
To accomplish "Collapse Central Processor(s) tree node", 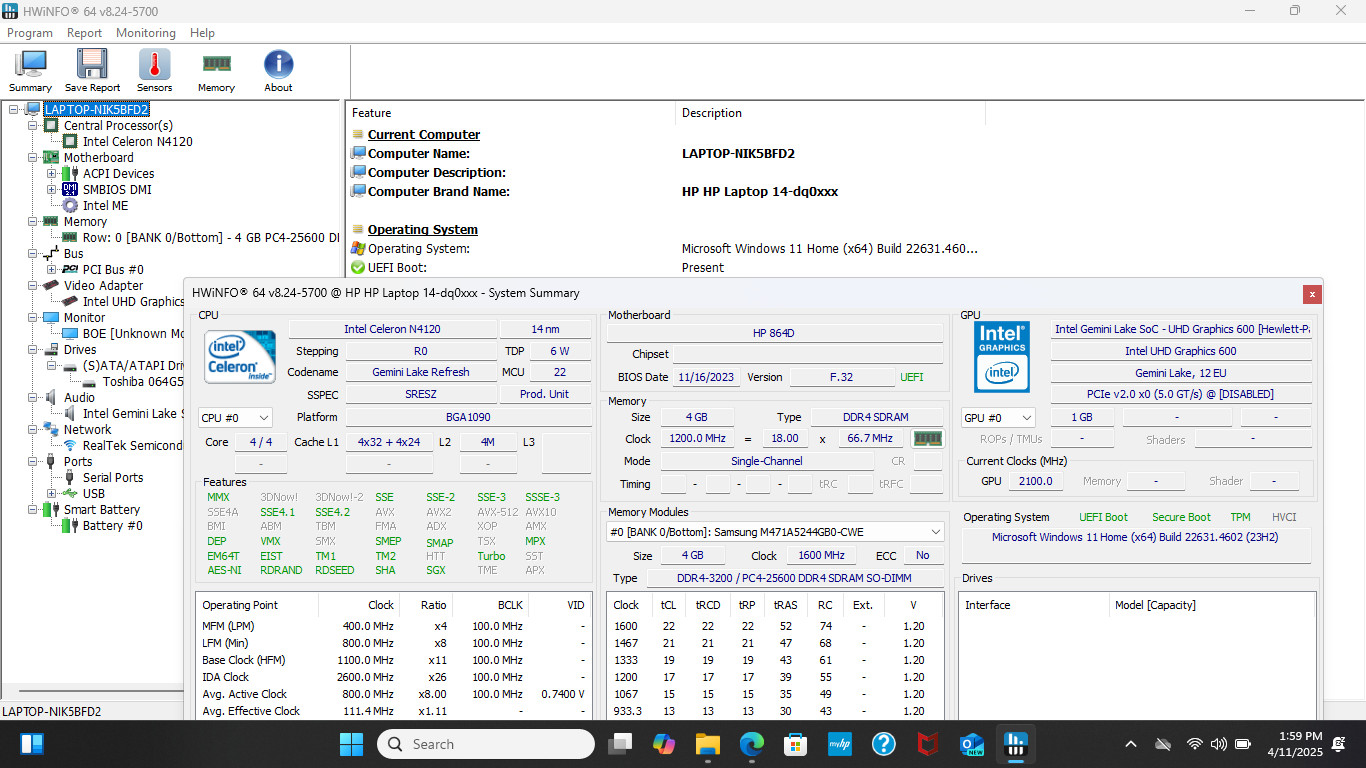I will [x=33, y=126].
